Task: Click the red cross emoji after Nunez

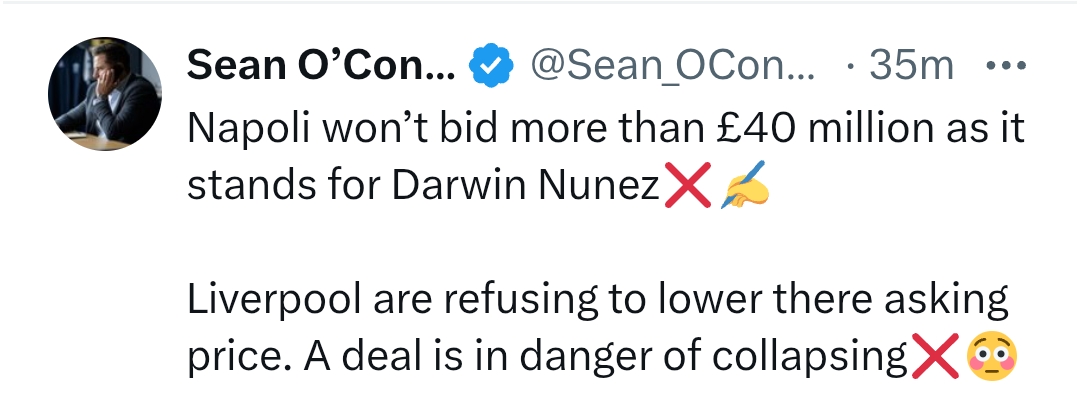Action: 687,187
